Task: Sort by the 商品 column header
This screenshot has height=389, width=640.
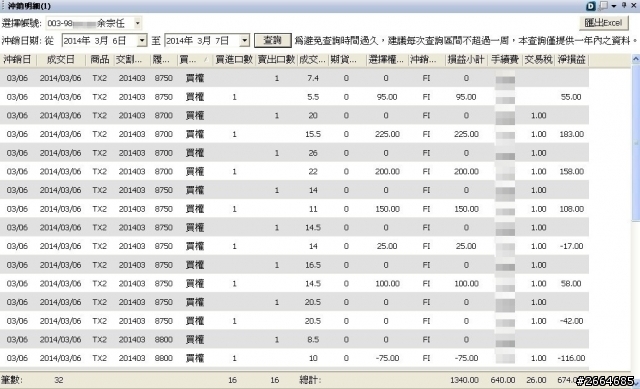Action: [100, 60]
